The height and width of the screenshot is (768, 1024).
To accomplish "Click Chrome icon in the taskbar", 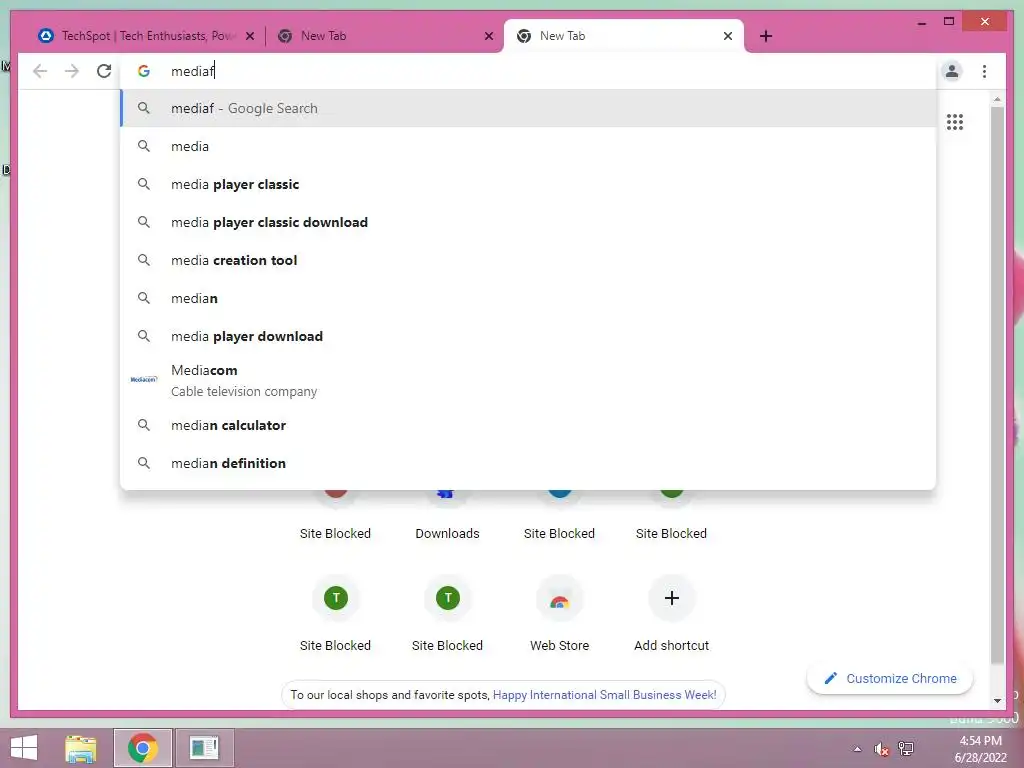I will pyautogui.click(x=142, y=748).
